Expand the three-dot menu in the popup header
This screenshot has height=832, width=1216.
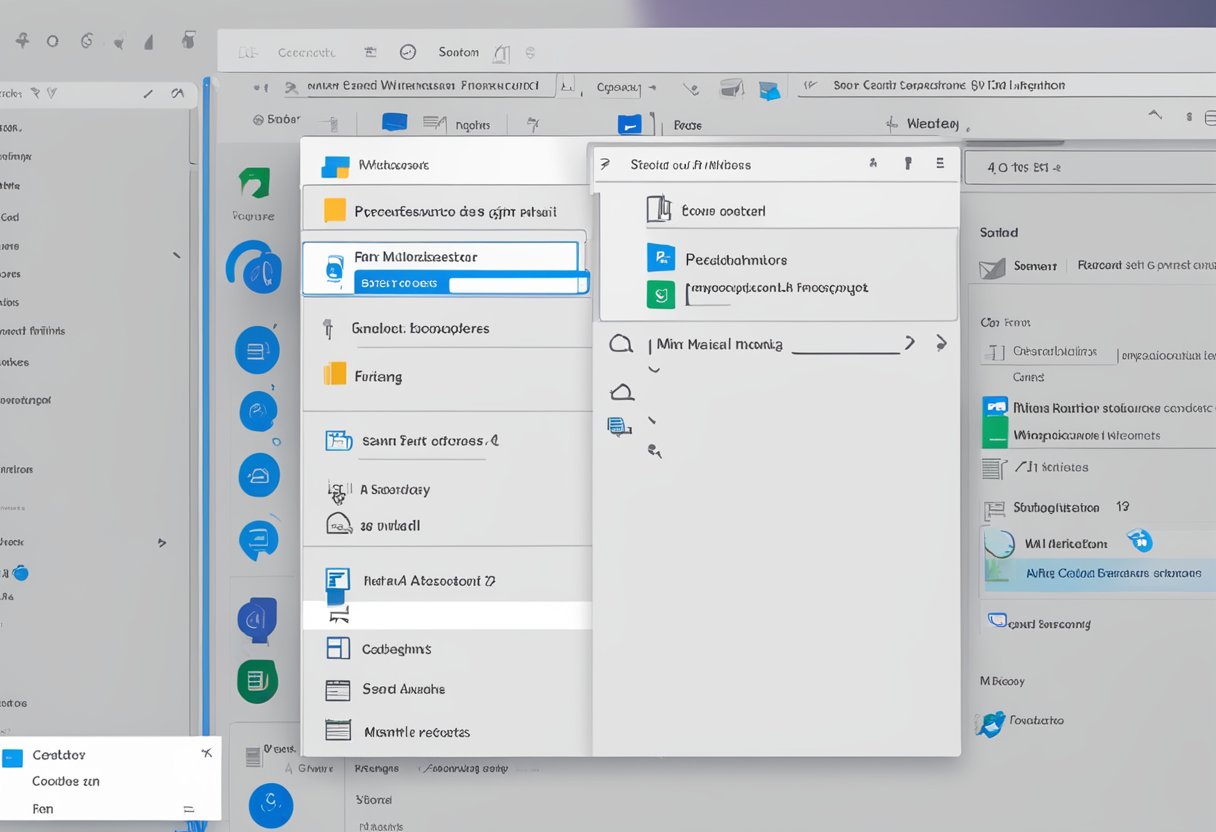click(x=940, y=163)
